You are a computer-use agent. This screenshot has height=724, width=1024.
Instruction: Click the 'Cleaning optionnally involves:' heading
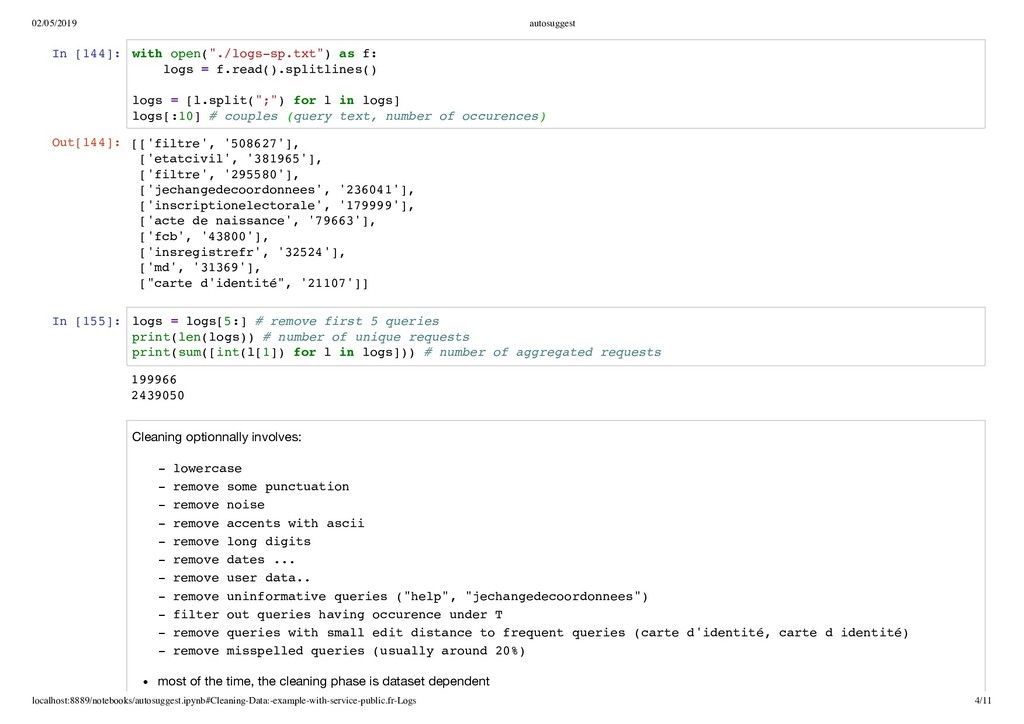(217, 437)
